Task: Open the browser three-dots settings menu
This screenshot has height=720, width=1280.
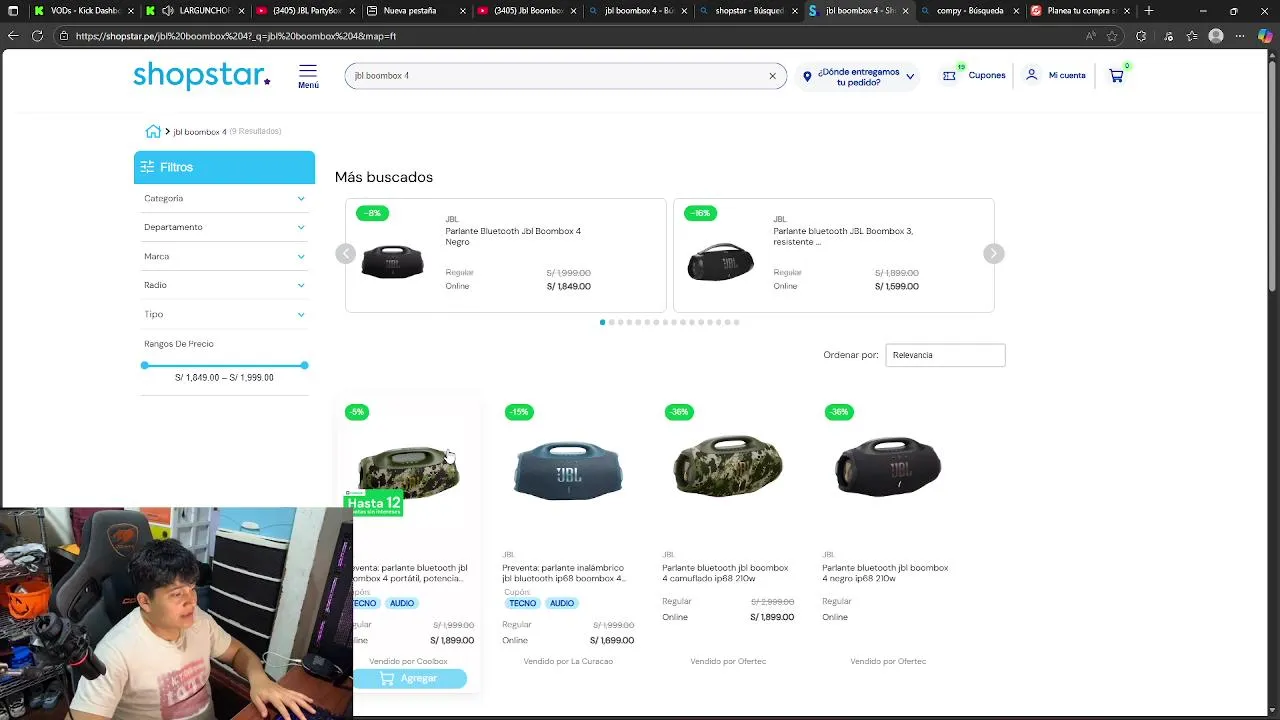Action: click(1241, 36)
